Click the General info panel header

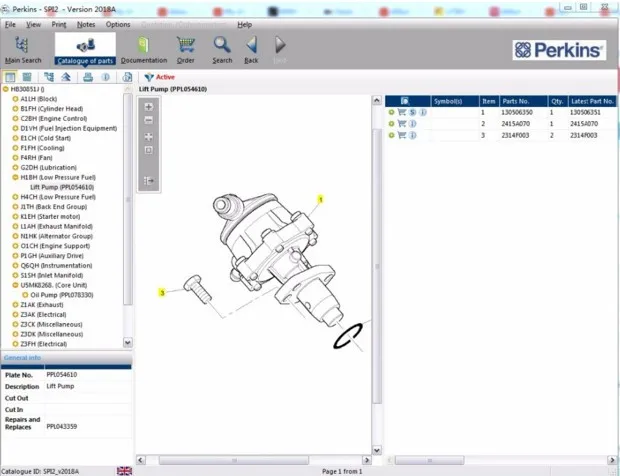[x=66, y=358]
